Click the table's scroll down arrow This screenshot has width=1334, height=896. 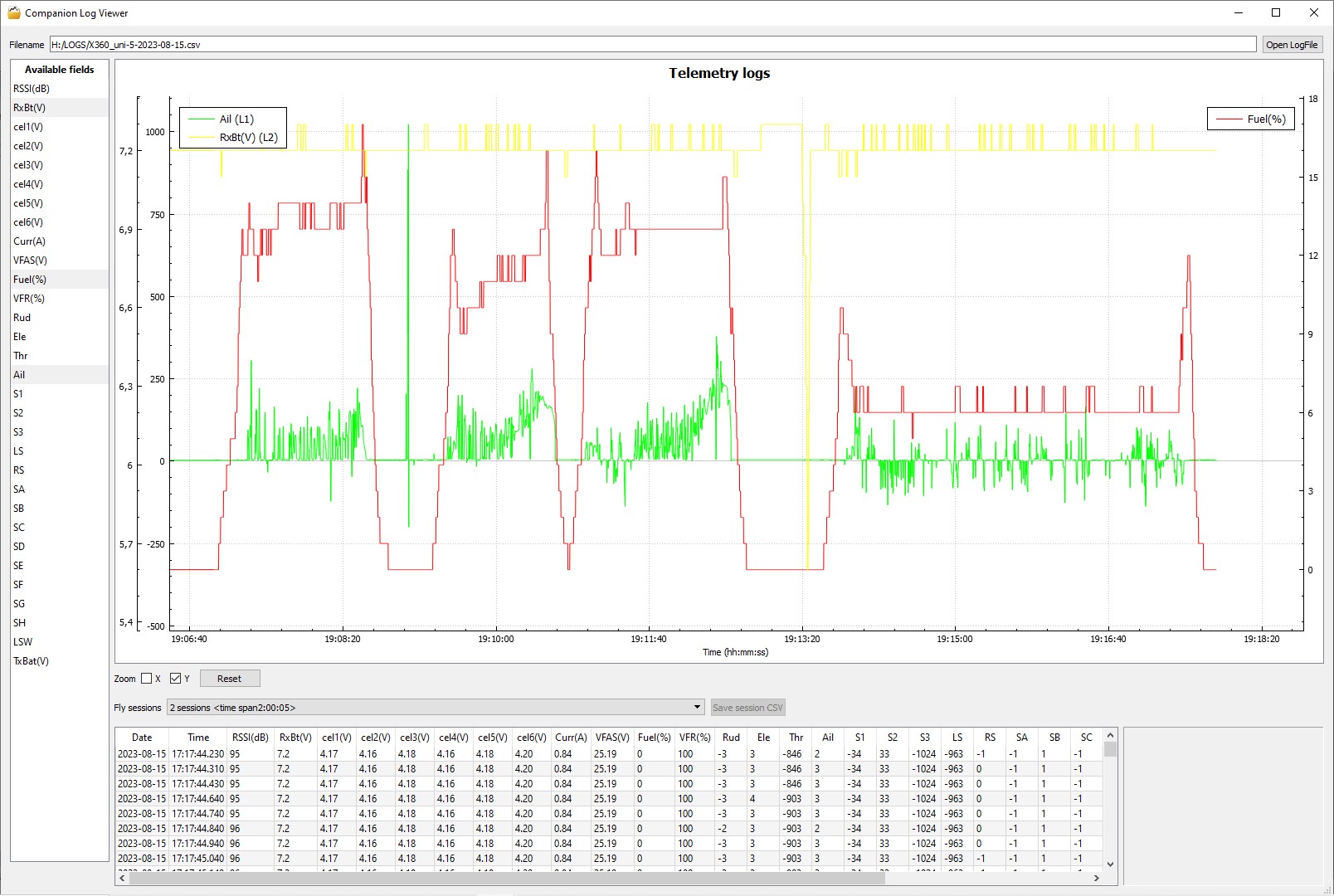(x=1110, y=864)
